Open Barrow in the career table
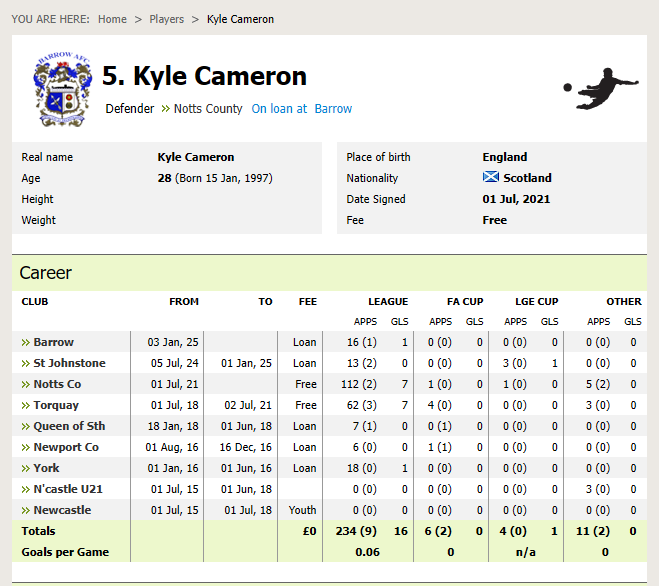The width and height of the screenshot is (659, 586). [x=54, y=342]
